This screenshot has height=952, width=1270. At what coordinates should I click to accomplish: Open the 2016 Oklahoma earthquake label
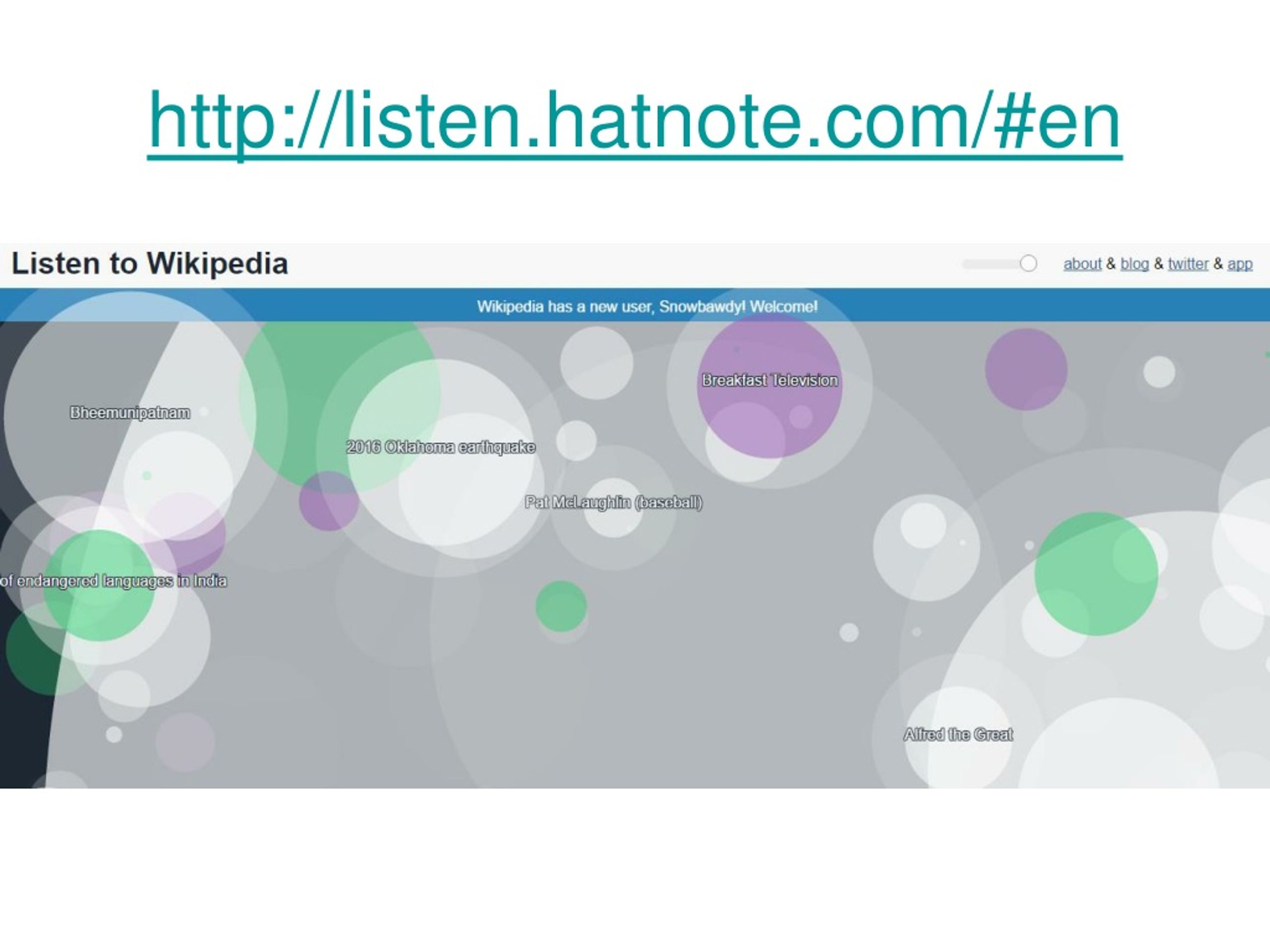pyautogui.click(x=441, y=447)
